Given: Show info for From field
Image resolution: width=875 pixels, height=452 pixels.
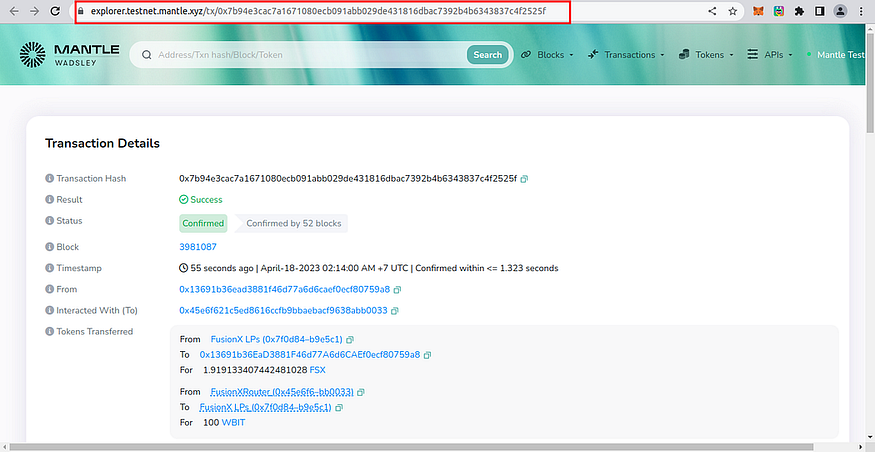Looking at the screenshot, I should (49, 289).
